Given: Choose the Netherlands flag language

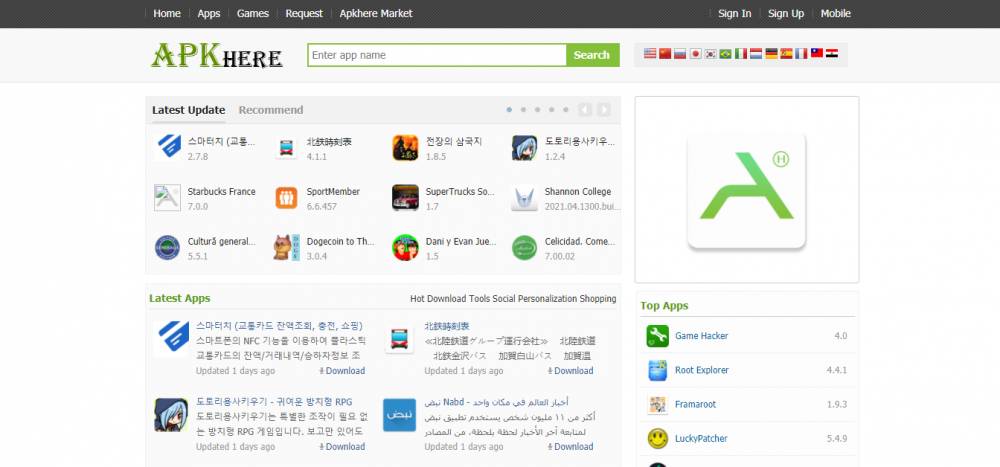Looking at the screenshot, I should coord(756,54).
